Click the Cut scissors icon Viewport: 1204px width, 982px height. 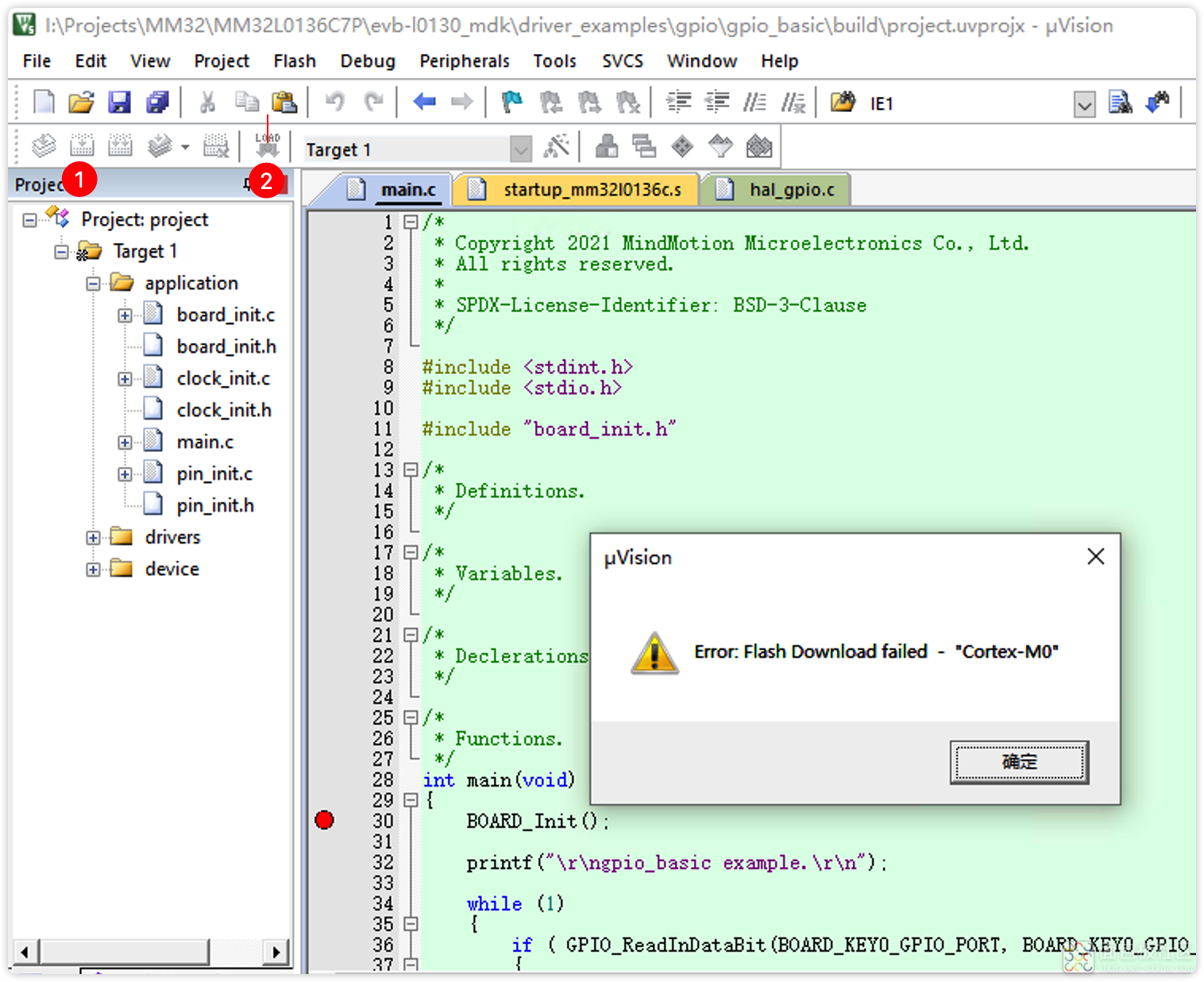point(207,102)
